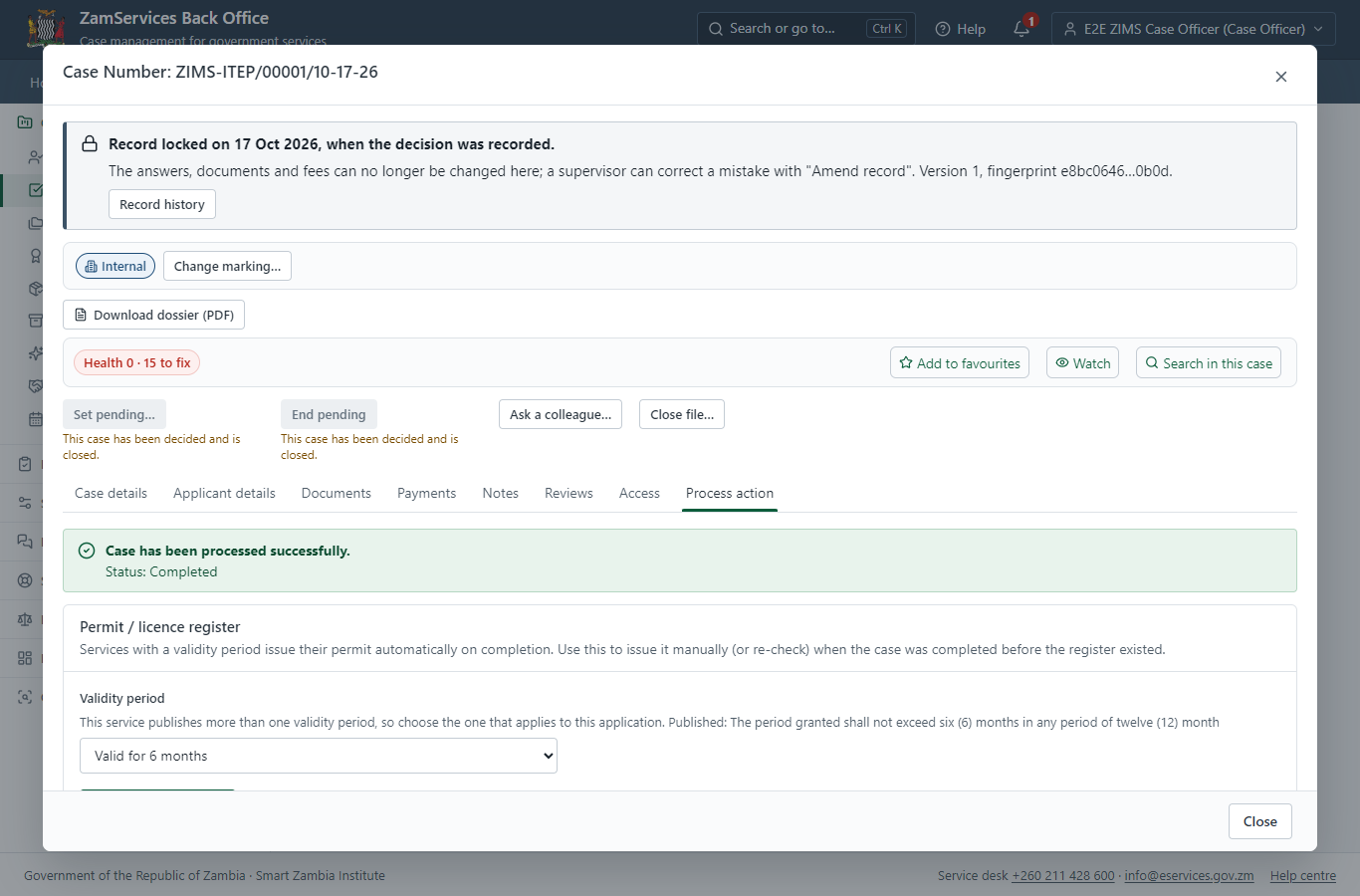Open the Change marking options
The height and width of the screenshot is (896, 1360).
(x=227, y=266)
